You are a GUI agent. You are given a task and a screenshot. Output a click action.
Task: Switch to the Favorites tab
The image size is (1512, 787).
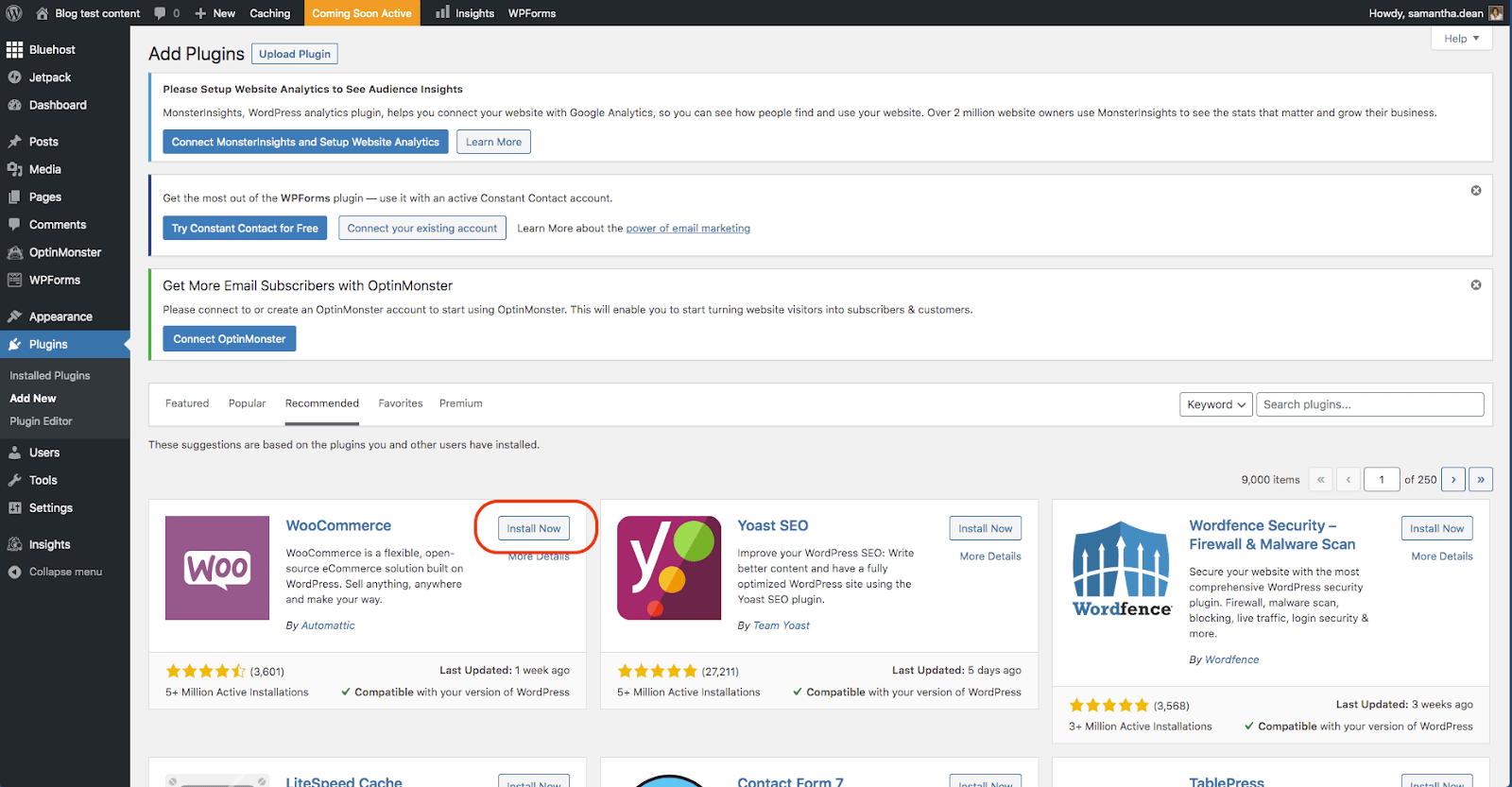coord(401,403)
